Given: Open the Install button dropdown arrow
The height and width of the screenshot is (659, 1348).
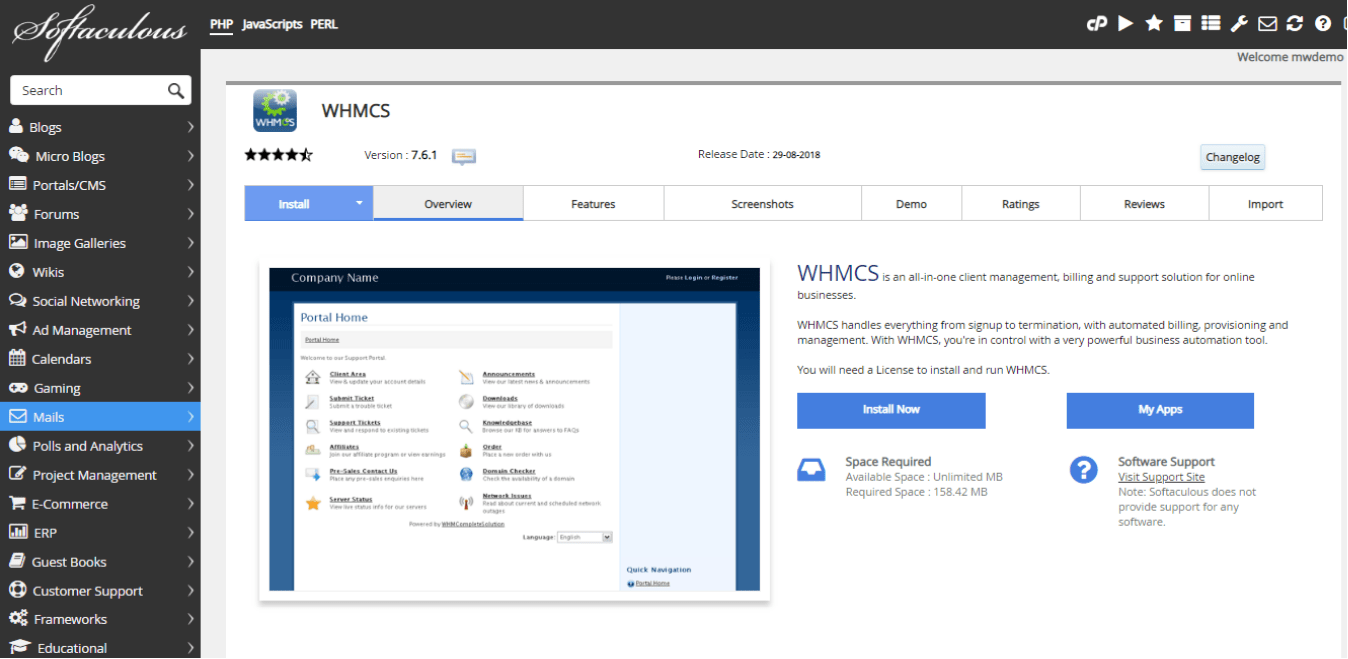Looking at the screenshot, I should click(359, 203).
